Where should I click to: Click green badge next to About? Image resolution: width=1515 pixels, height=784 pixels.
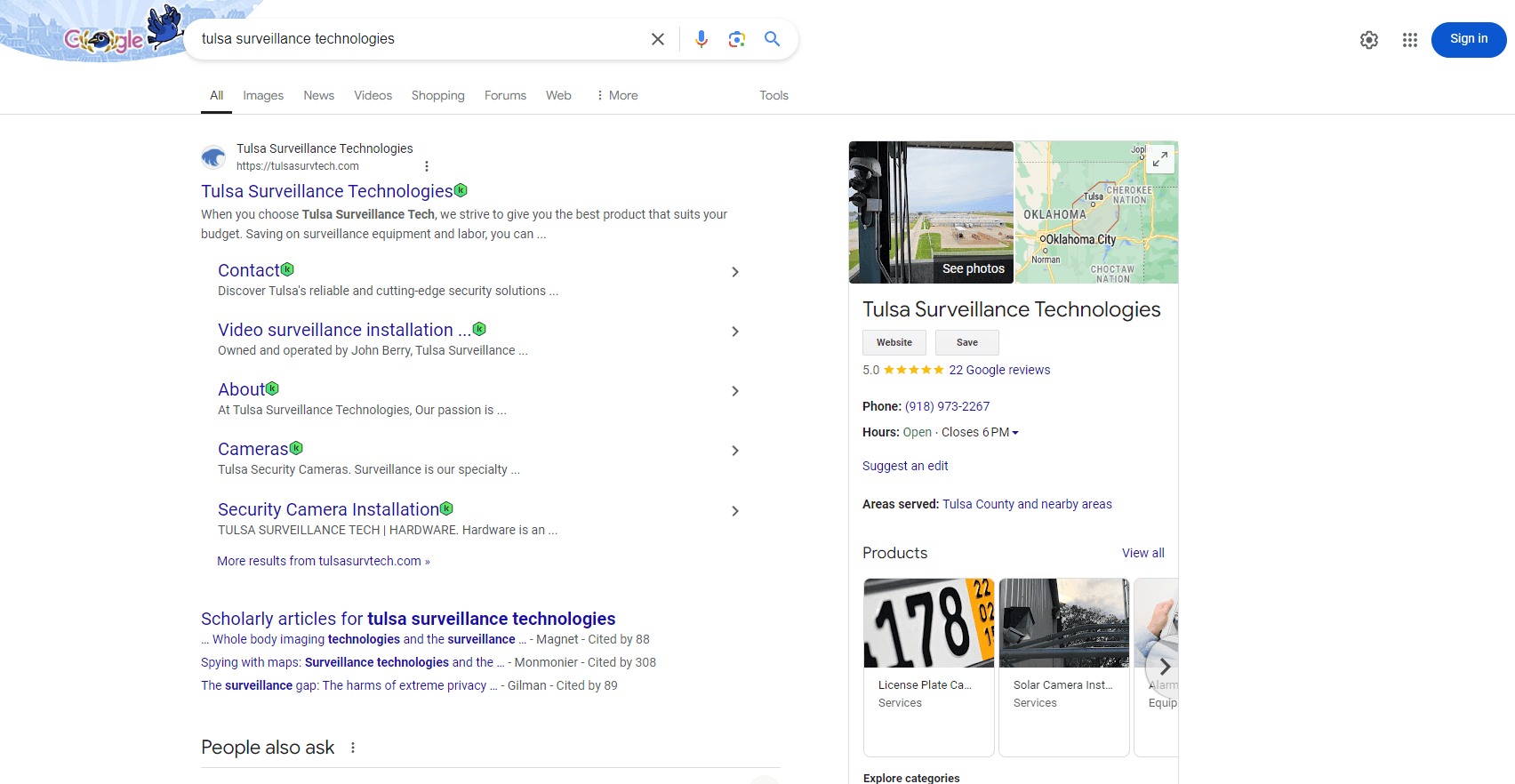[x=273, y=388]
